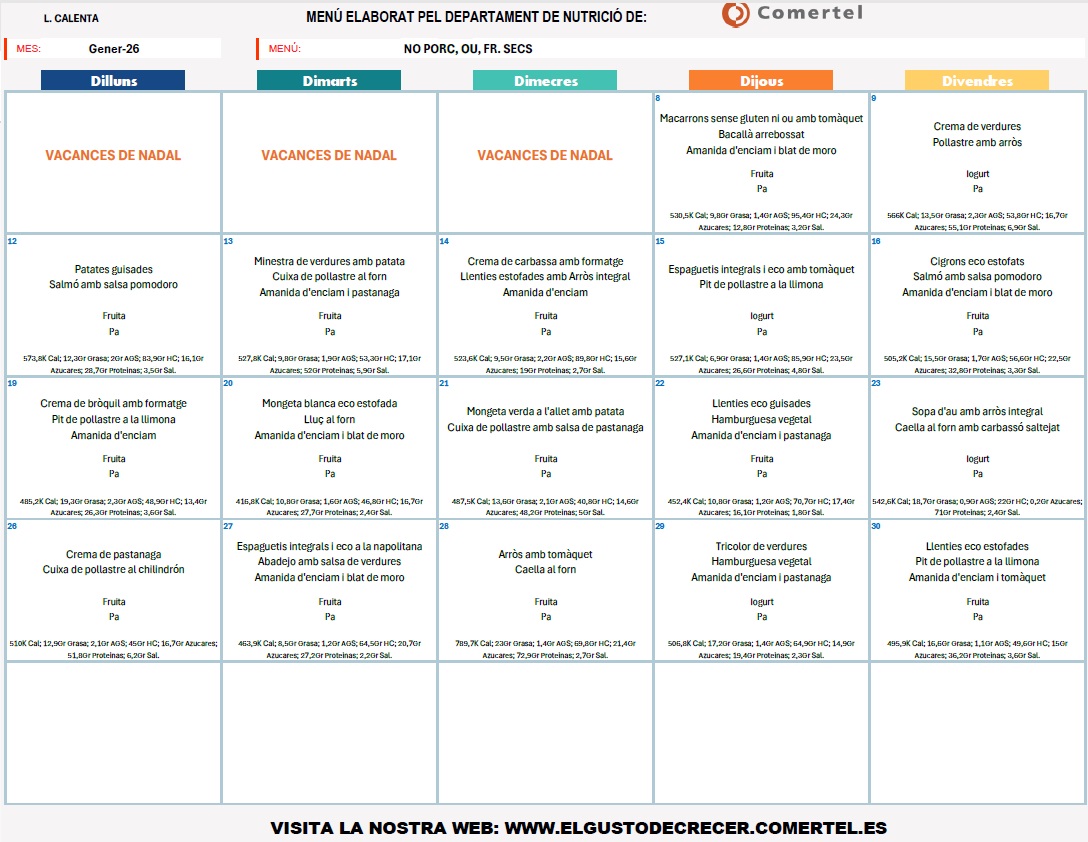The height and width of the screenshot is (842, 1088).
Task: Click the Dimecres column header
Action: point(545,81)
